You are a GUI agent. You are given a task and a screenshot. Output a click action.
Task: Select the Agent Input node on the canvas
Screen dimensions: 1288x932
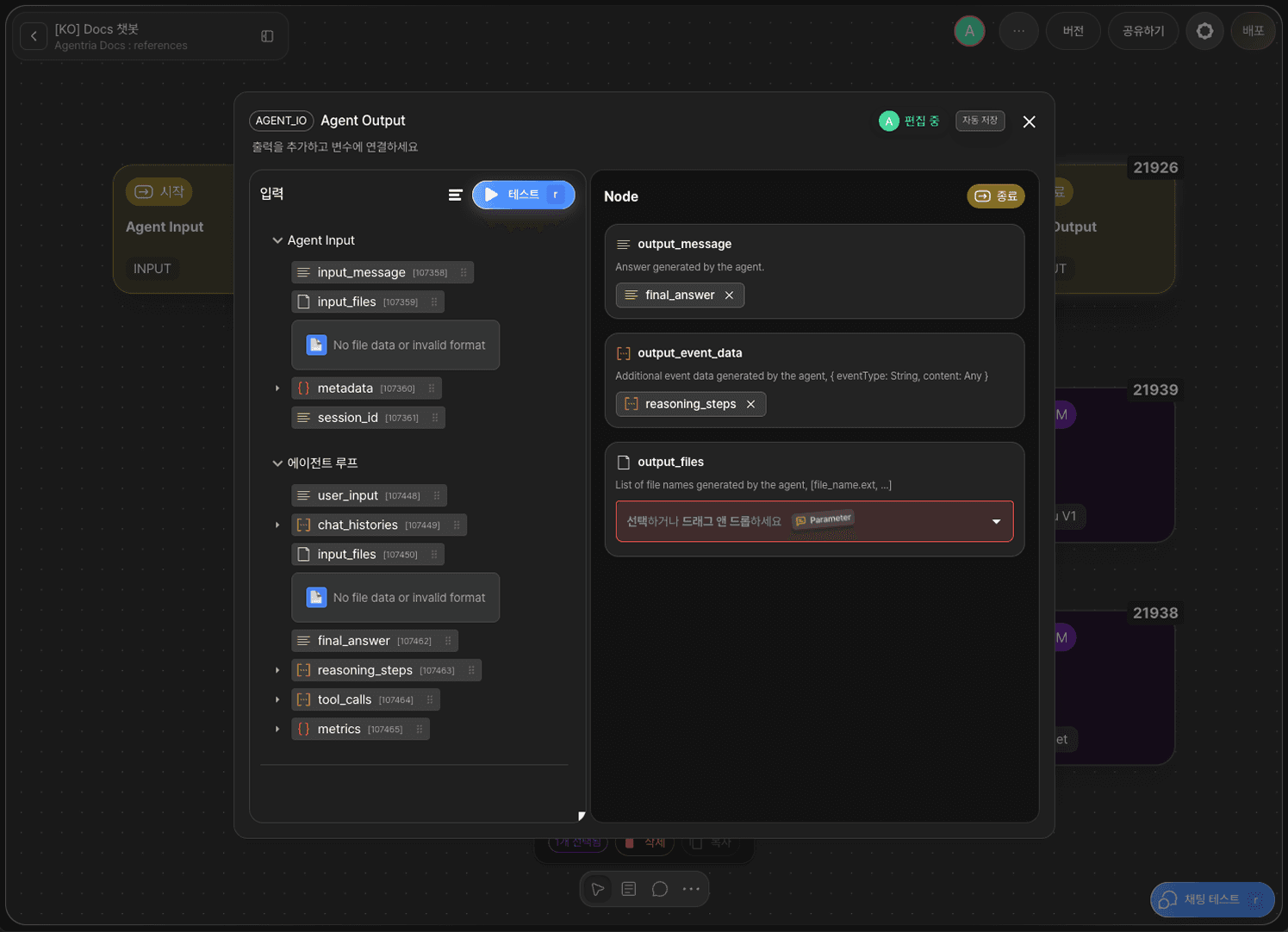click(x=173, y=229)
